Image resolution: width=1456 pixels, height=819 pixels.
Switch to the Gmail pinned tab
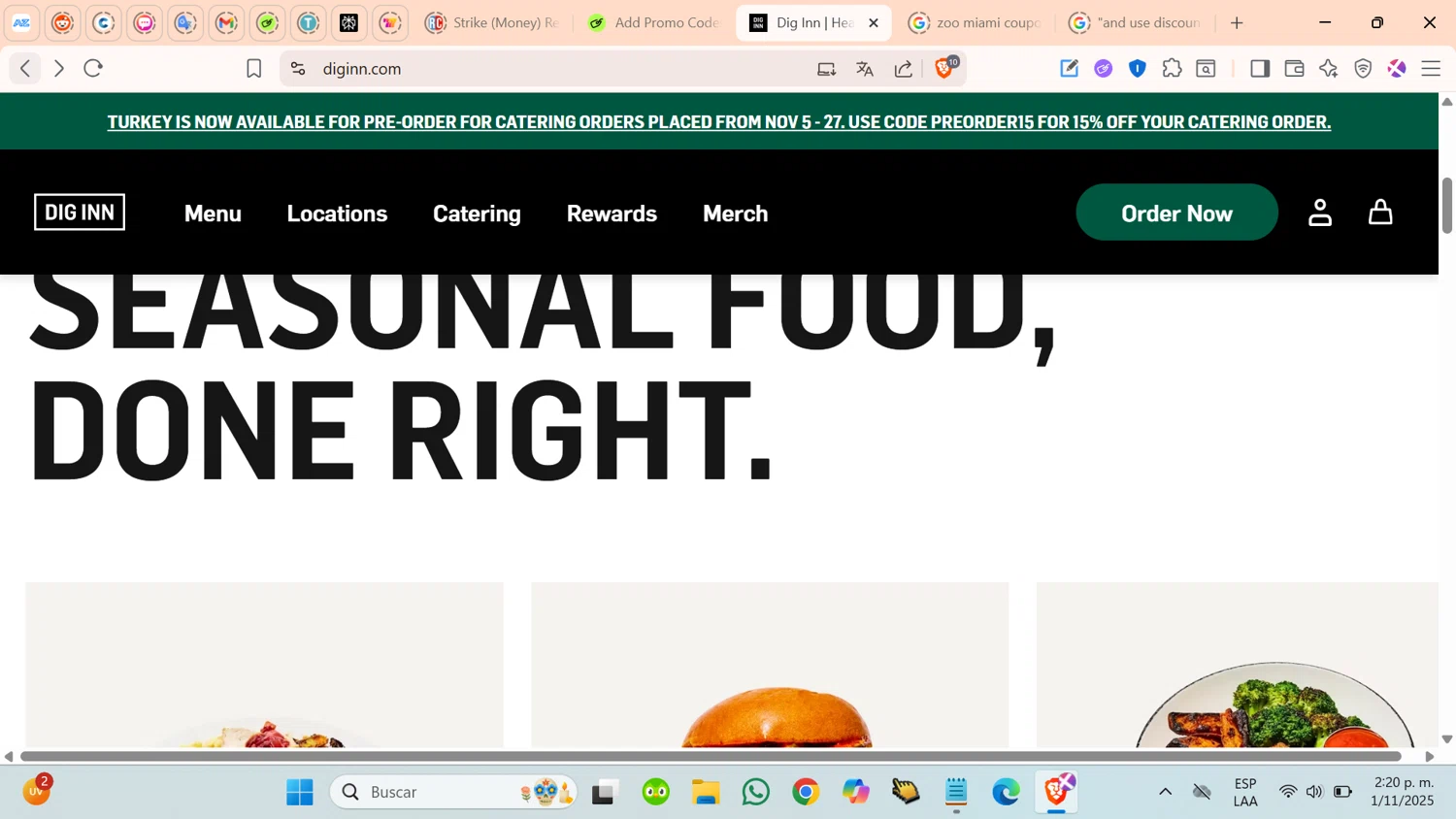[226, 22]
